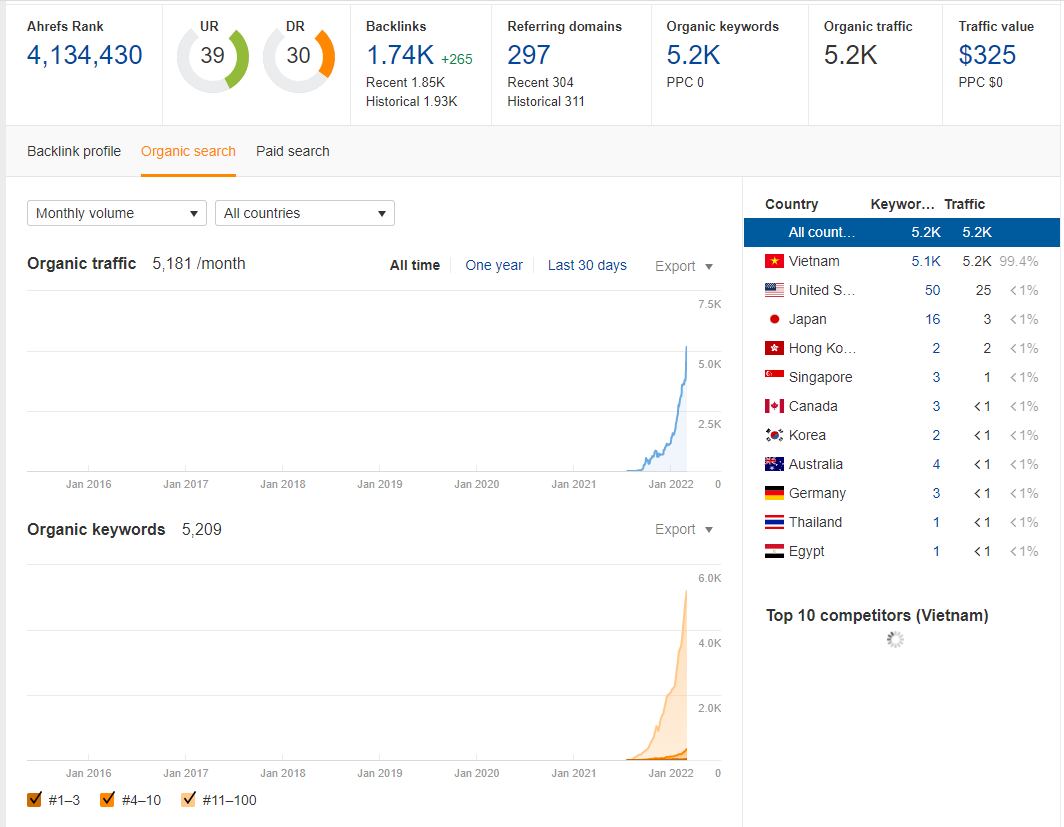Click the Hong Kong flag icon
Screen dimensions: 1064x827
coord(773,348)
